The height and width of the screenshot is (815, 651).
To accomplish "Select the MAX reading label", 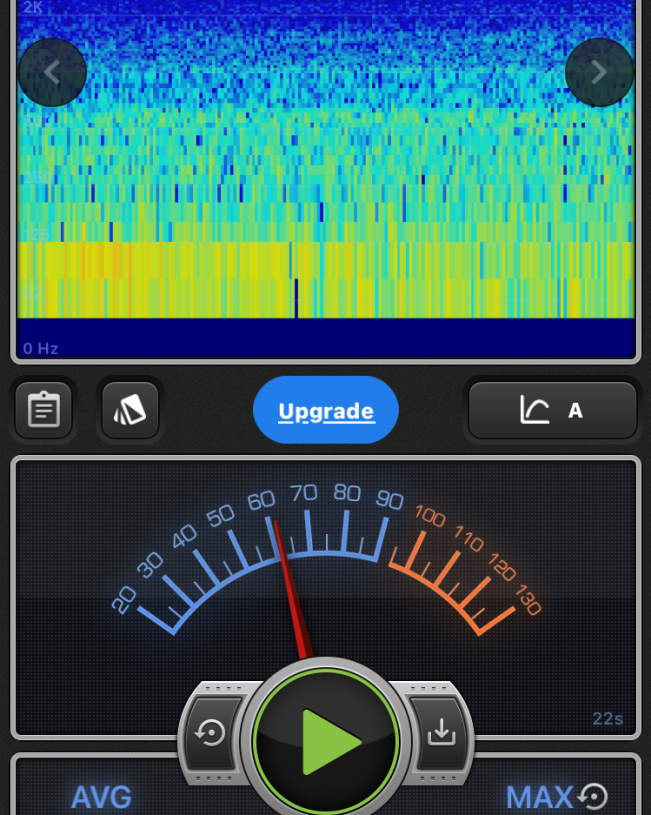I will 539,797.
